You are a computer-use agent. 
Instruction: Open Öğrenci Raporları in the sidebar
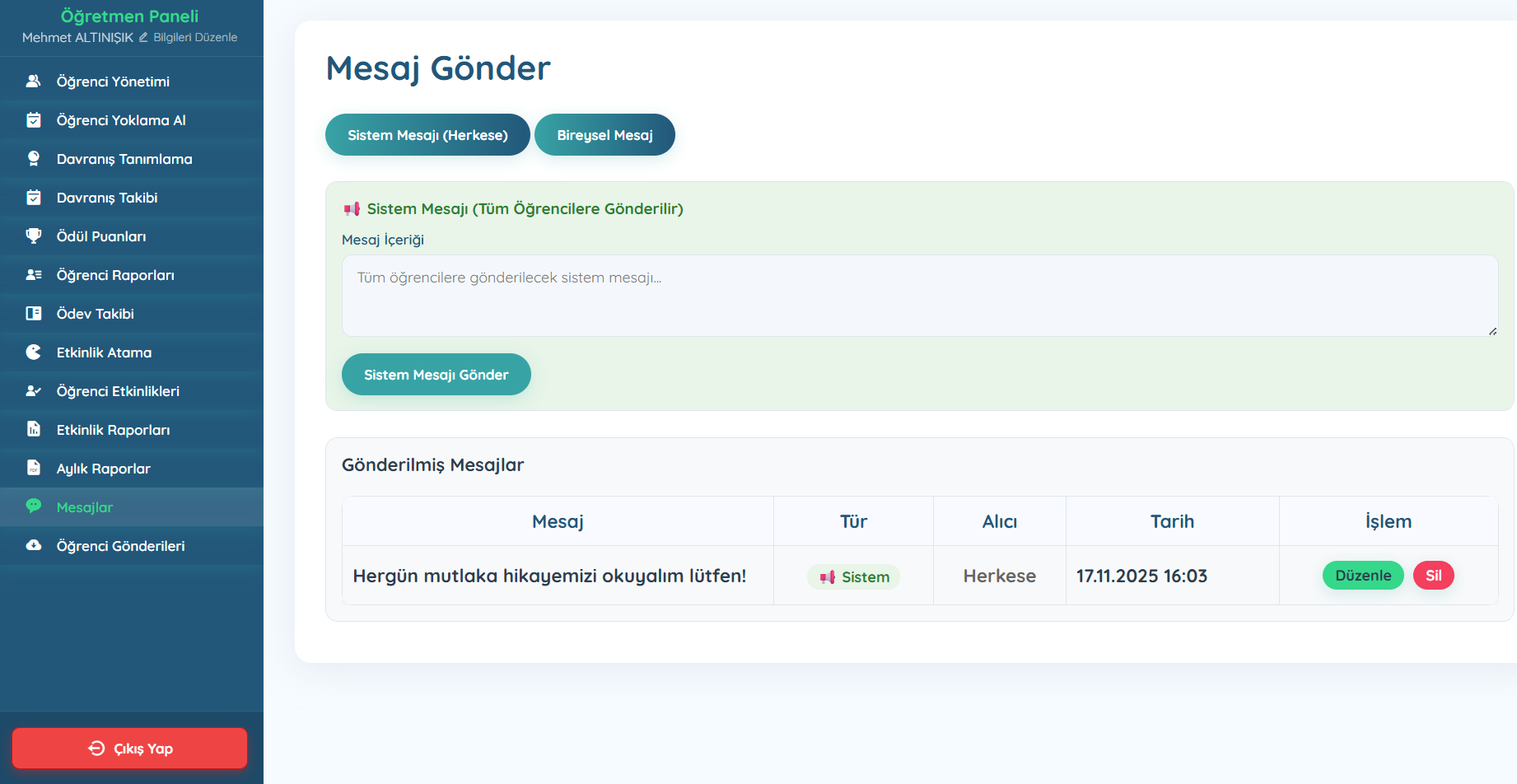coord(115,275)
